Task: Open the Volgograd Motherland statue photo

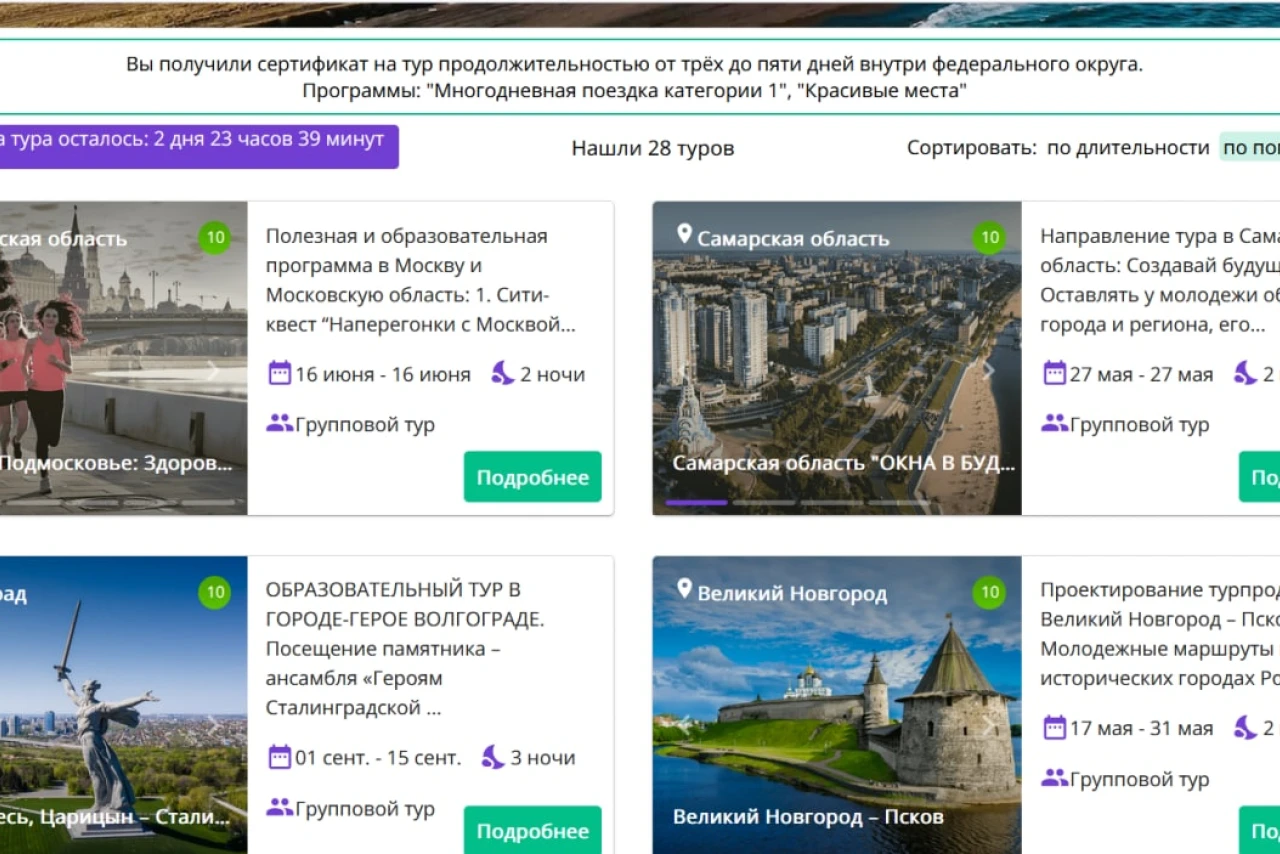Action: pyautogui.click(x=123, y=705)
